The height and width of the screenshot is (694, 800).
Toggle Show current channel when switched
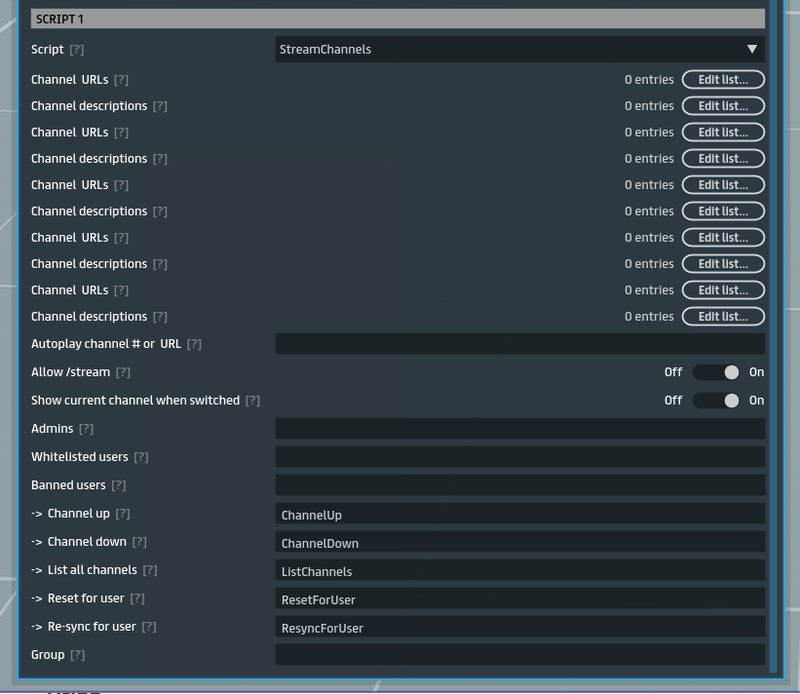pos(716,400)
